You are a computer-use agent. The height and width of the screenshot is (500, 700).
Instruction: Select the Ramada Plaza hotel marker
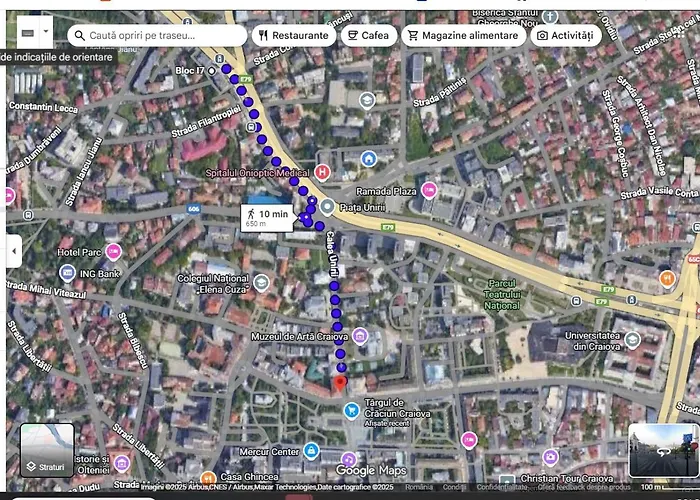pos(429,190)
